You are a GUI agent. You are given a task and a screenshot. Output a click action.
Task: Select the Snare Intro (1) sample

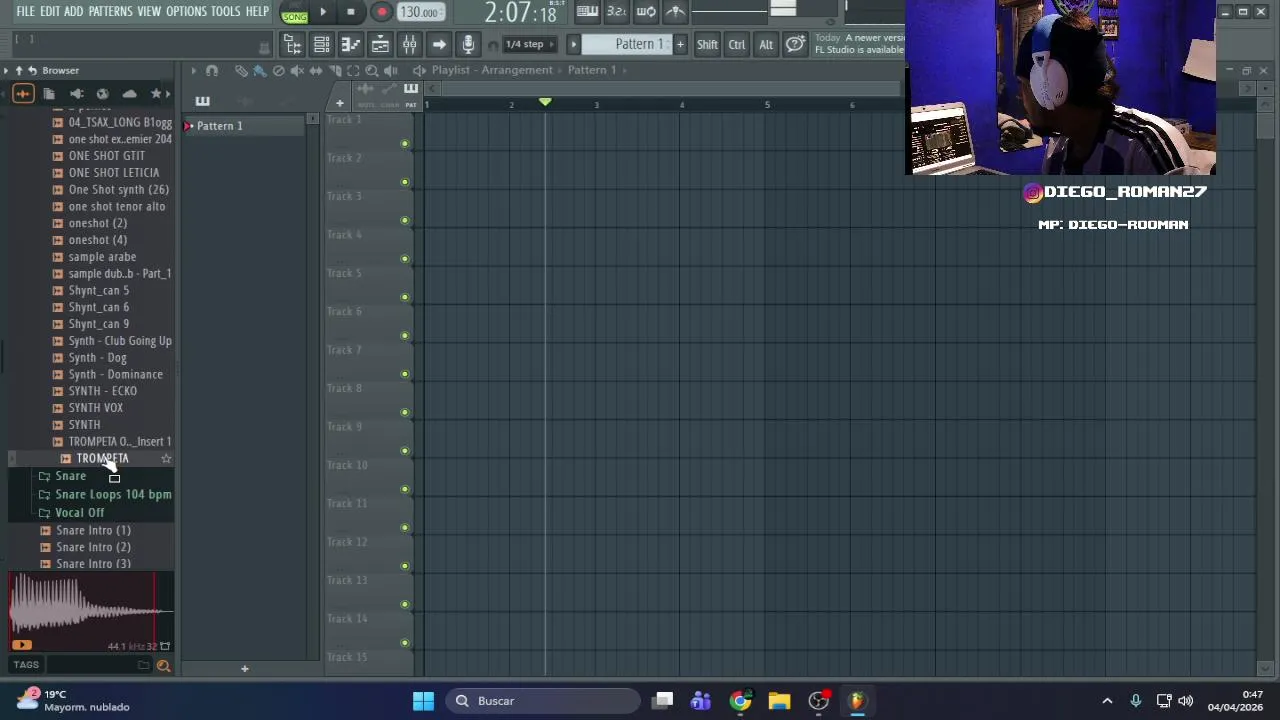point(93,530)
